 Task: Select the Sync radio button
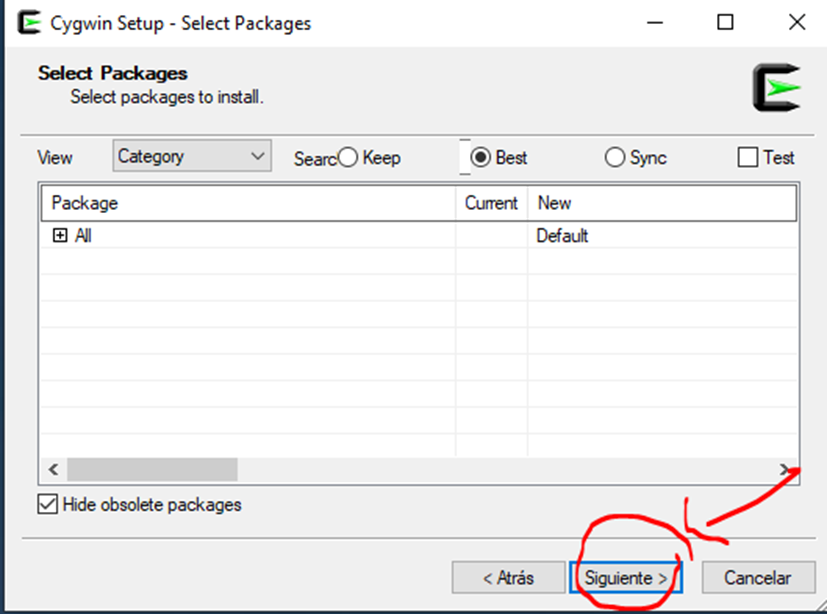point(615,158)
